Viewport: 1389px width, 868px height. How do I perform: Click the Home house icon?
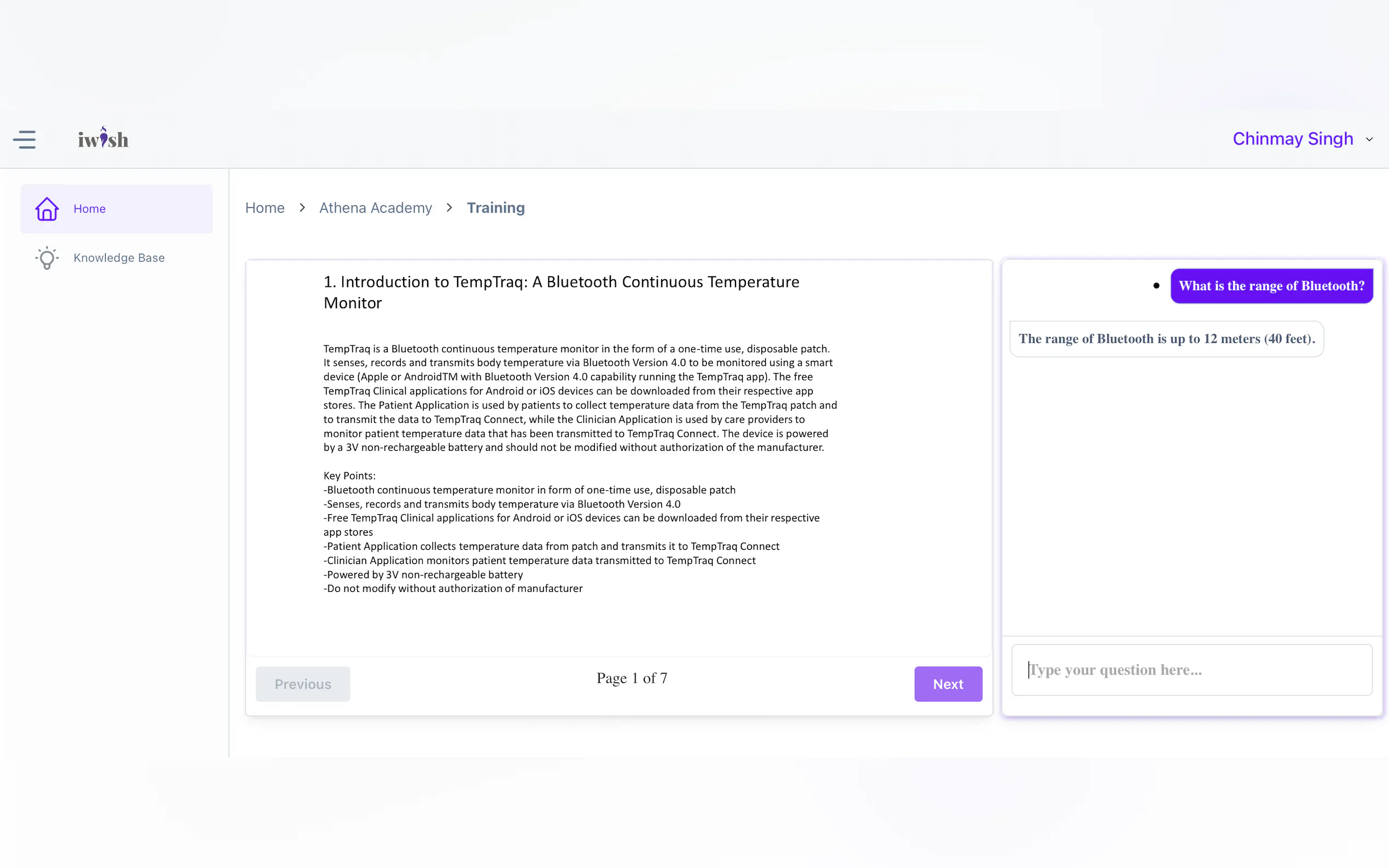[47, 209]
